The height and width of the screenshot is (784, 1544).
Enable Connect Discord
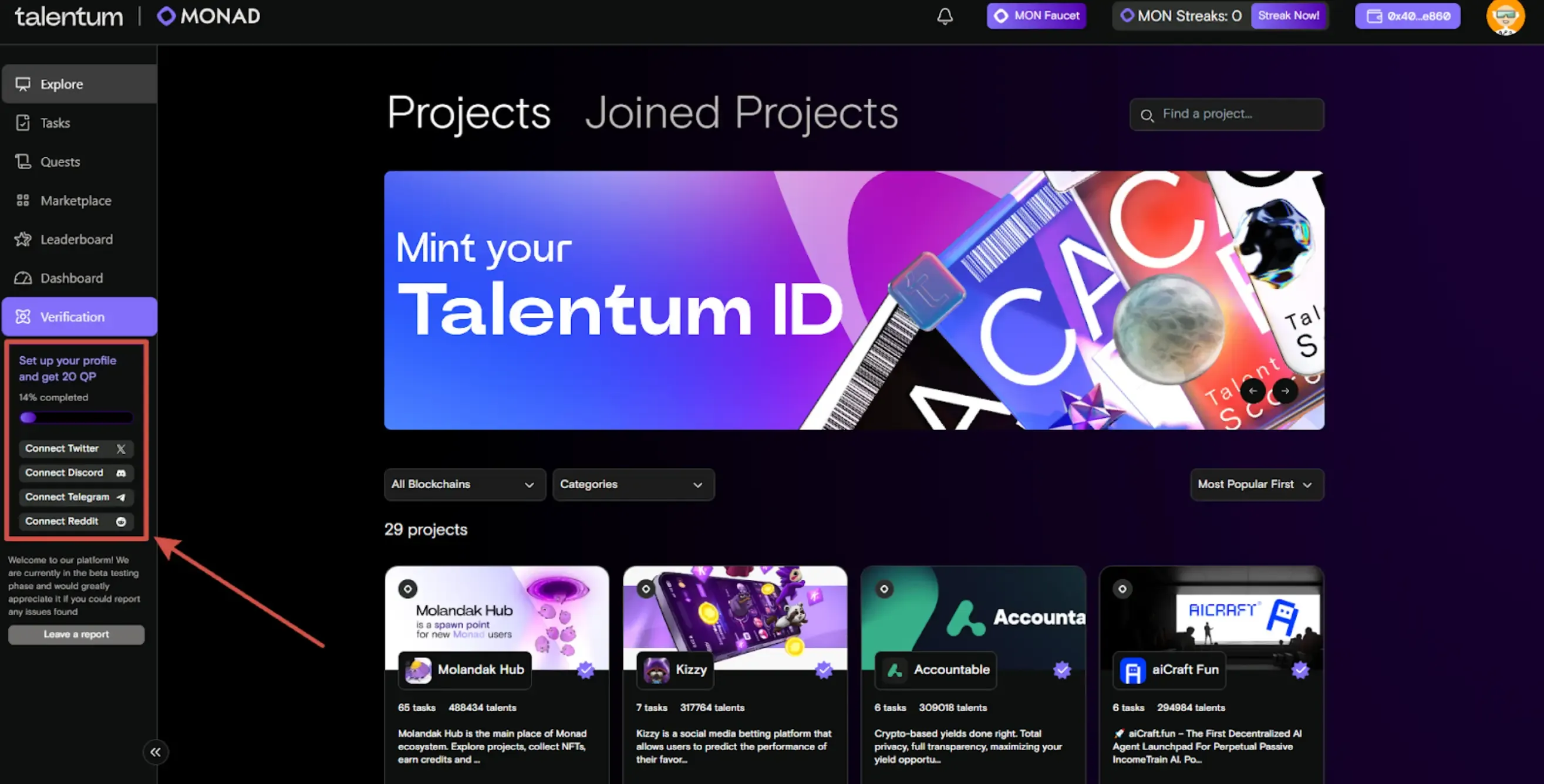click(x=76, y=472)
